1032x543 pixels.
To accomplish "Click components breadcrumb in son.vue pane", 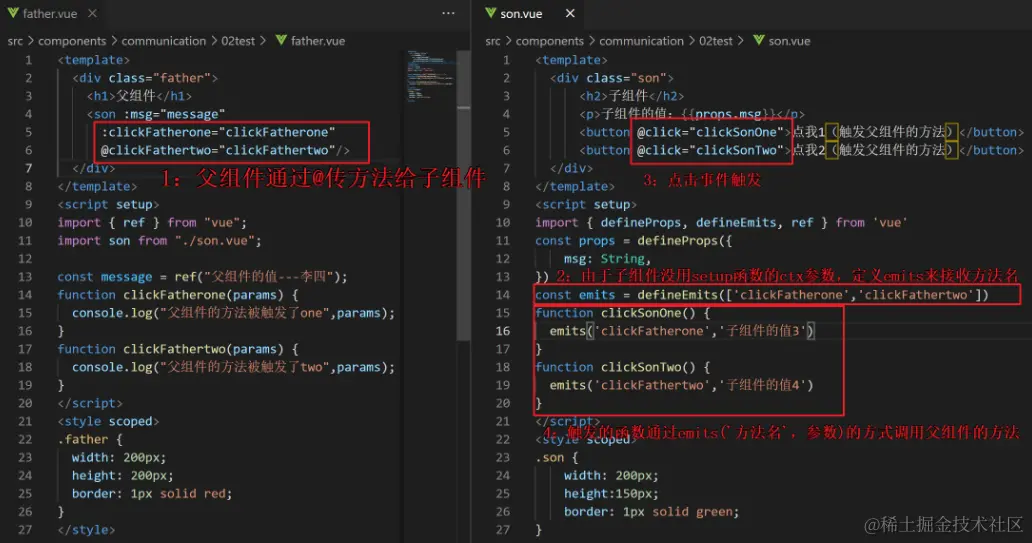I will [550, 41].
